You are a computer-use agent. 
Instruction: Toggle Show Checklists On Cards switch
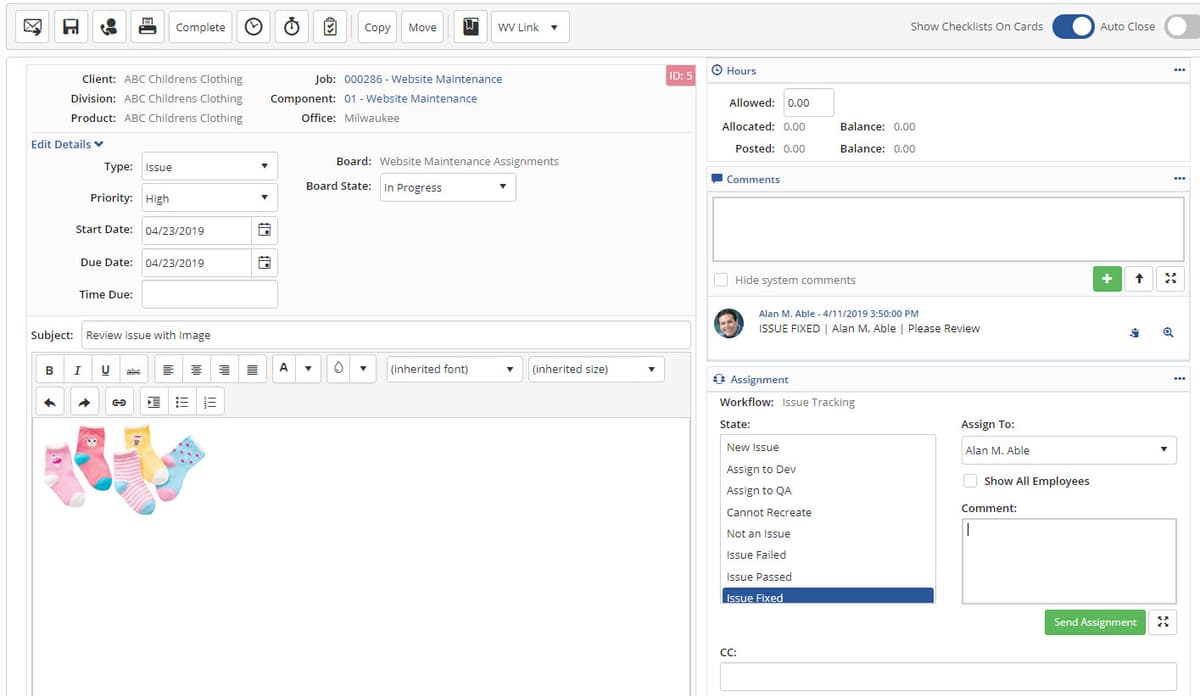(x=1073, y=27)
